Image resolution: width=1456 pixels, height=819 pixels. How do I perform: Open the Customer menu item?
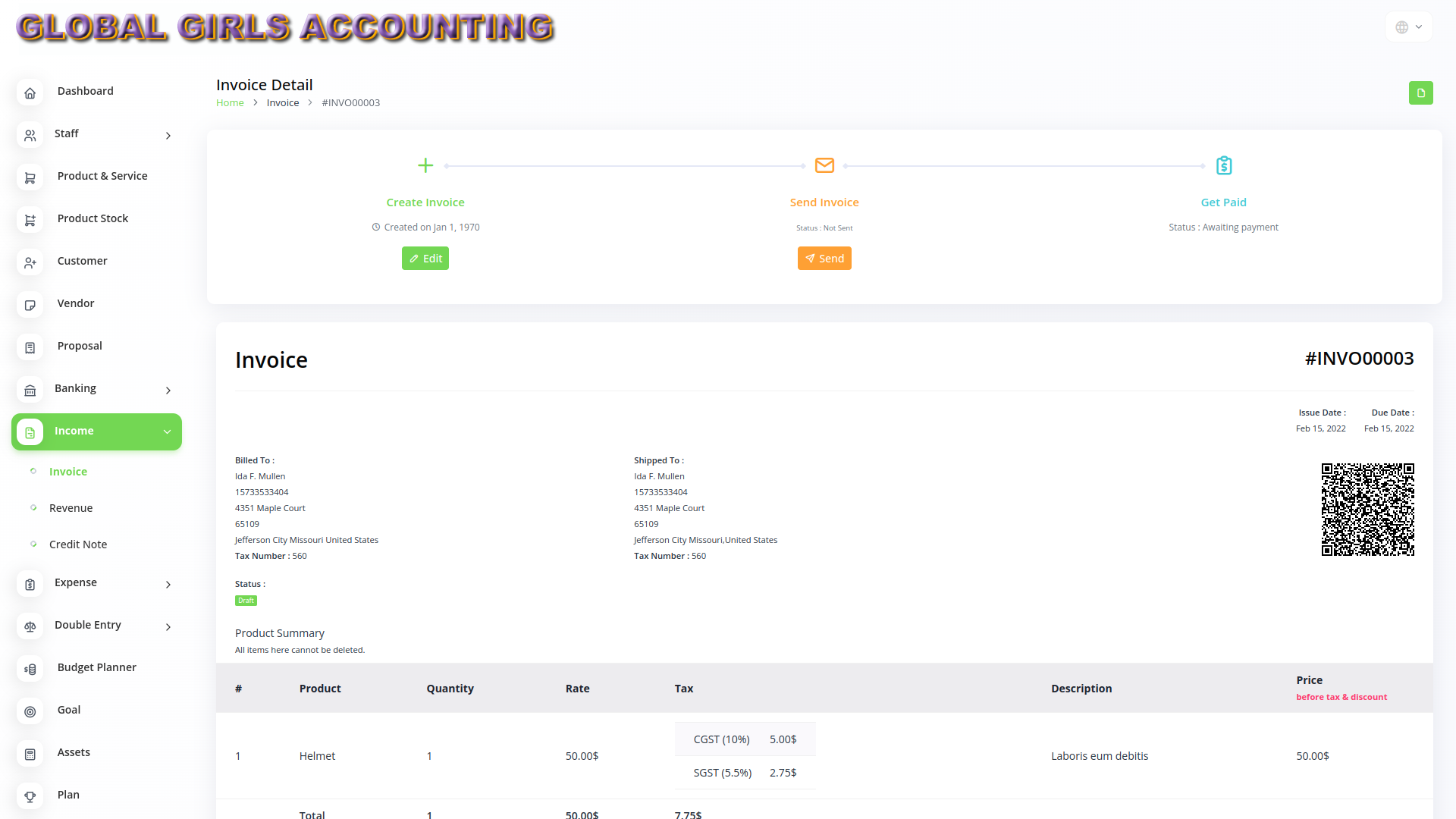pyautogui.click(x=82, y=261)
